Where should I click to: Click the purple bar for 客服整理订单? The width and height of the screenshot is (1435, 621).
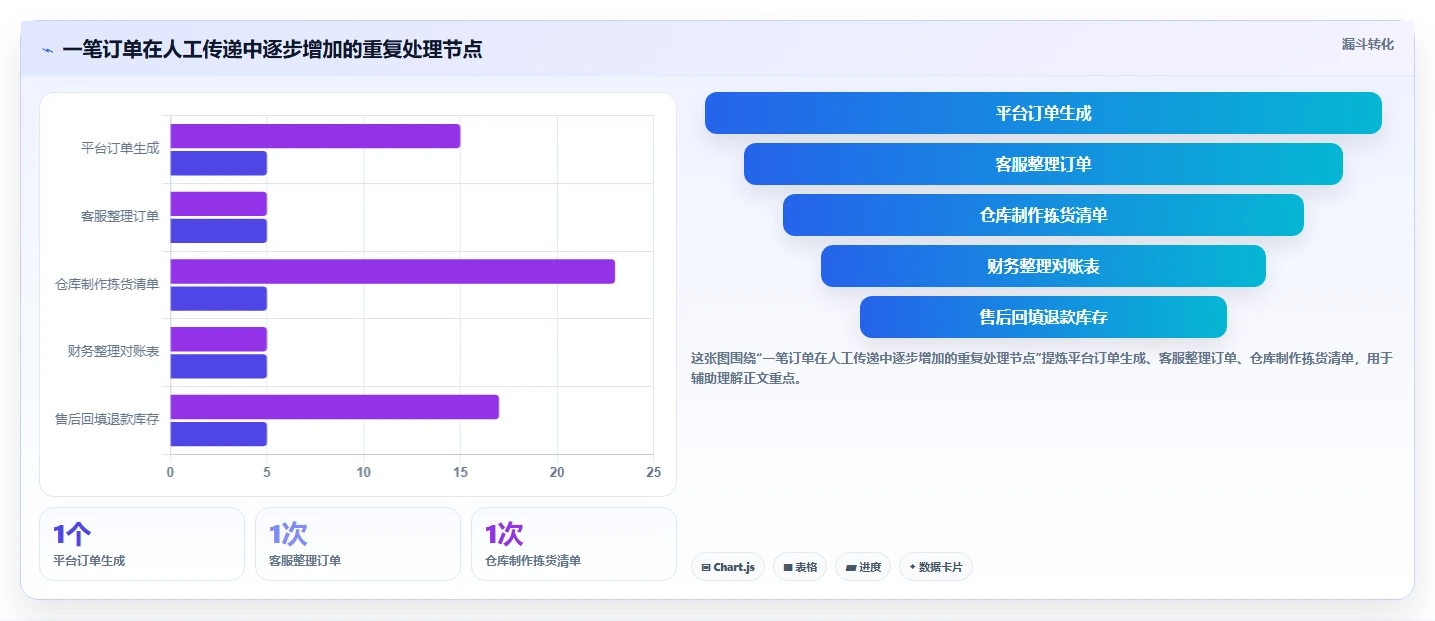tap(218, 204)
